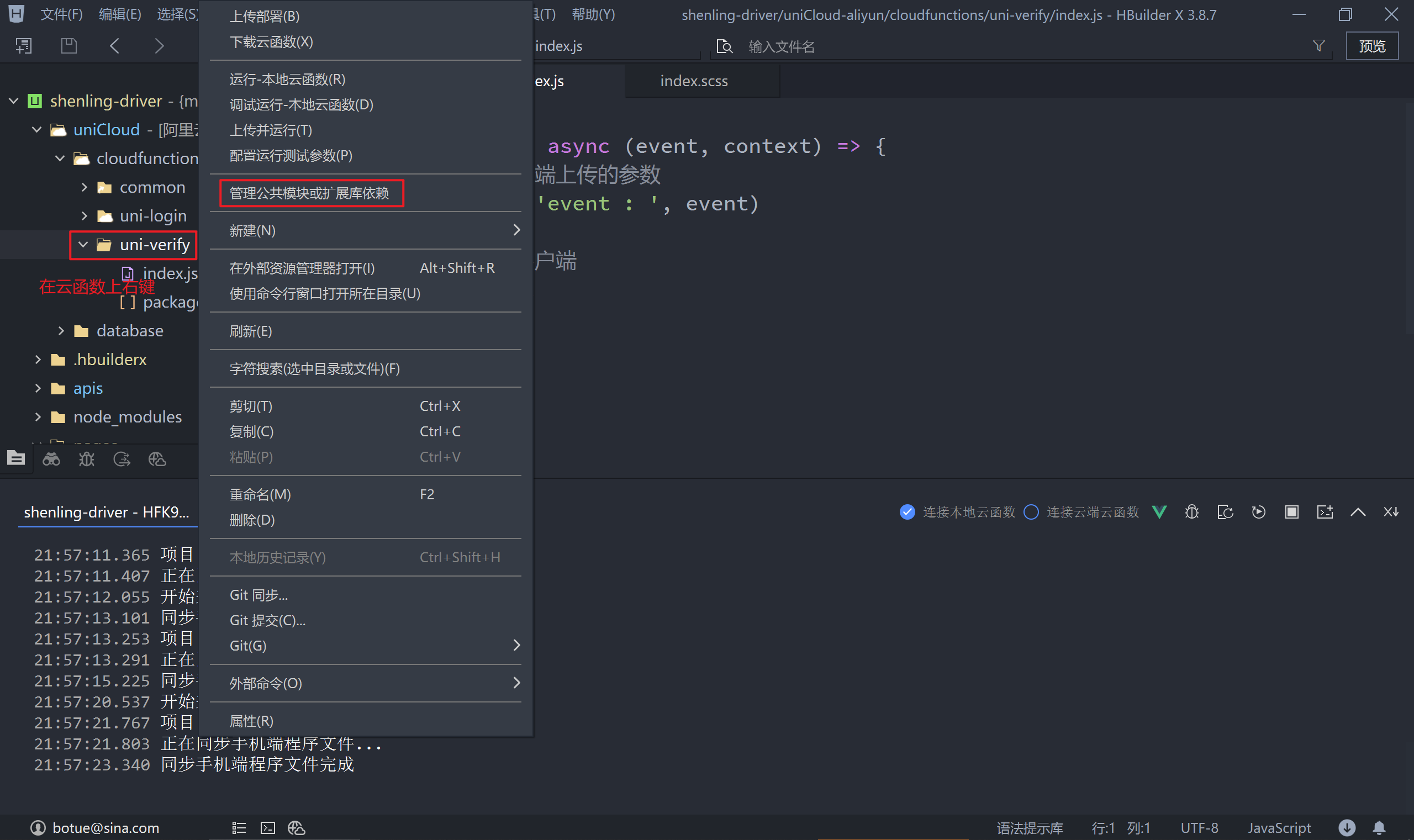Collapse the console panel with up chevron

[x=1358, y=513]
